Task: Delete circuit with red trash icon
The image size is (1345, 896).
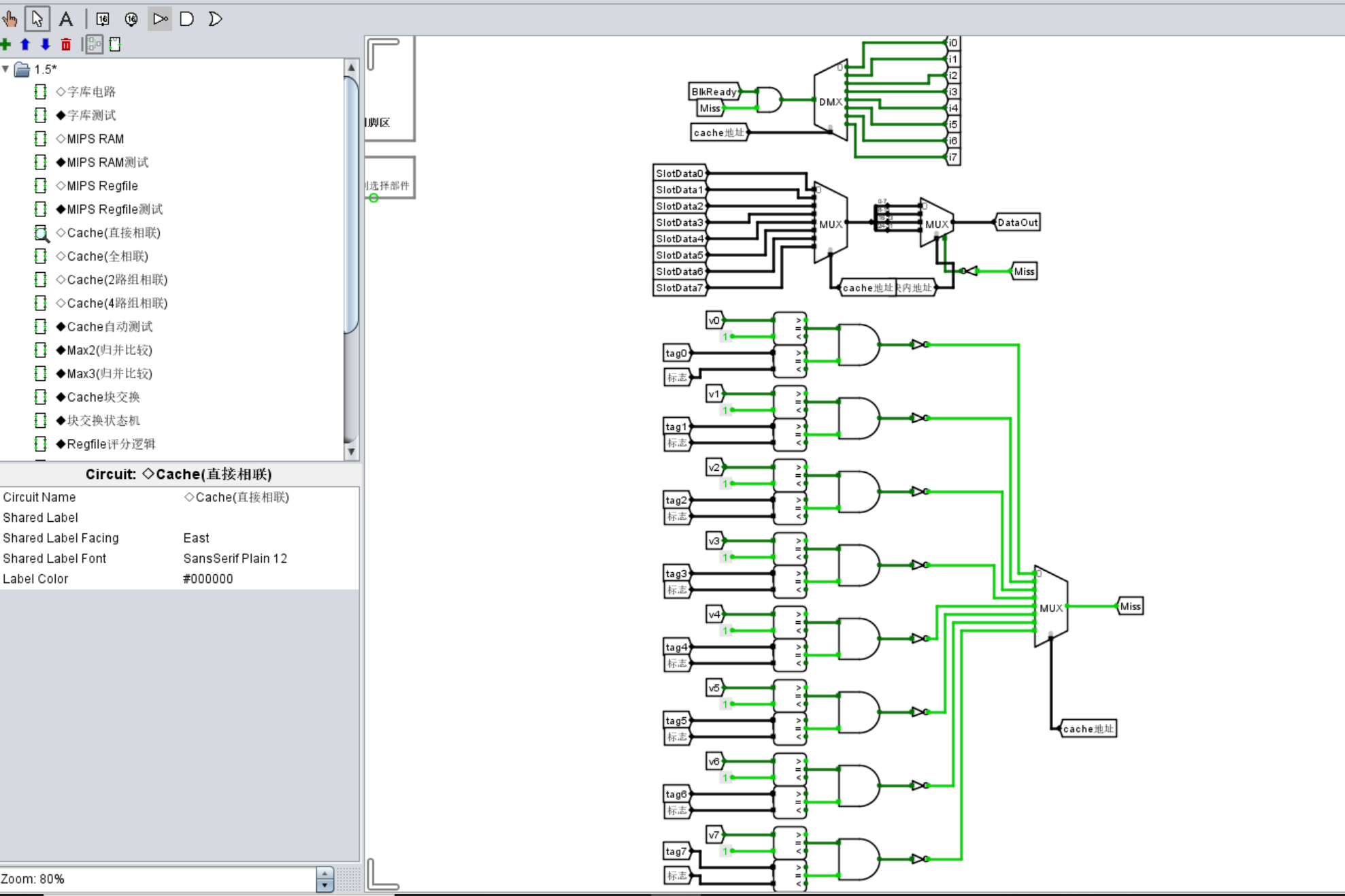Action: 66,44
